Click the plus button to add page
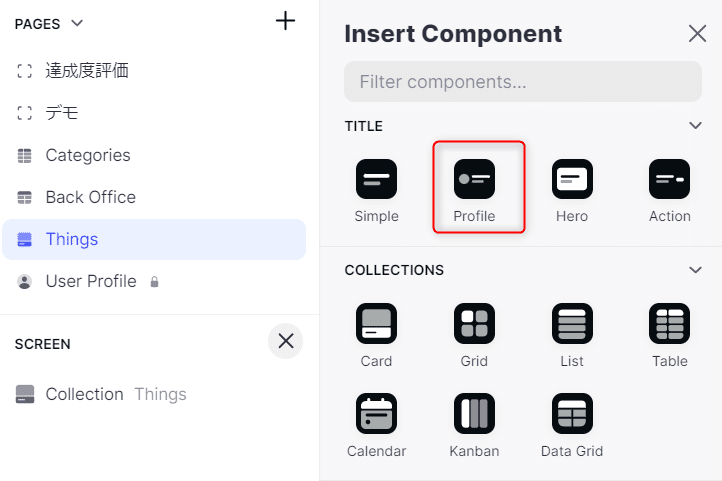This screenshot has width=722, height=481. (x=285, y=21)
